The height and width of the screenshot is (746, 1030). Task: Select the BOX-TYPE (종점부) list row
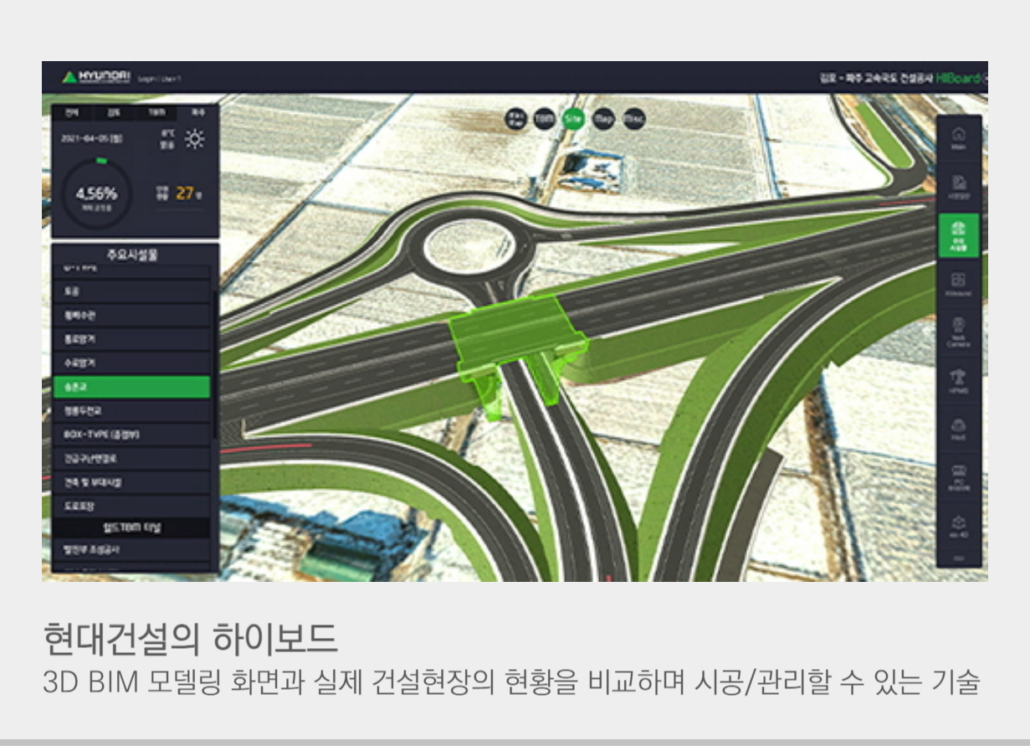tap(131, 435)
